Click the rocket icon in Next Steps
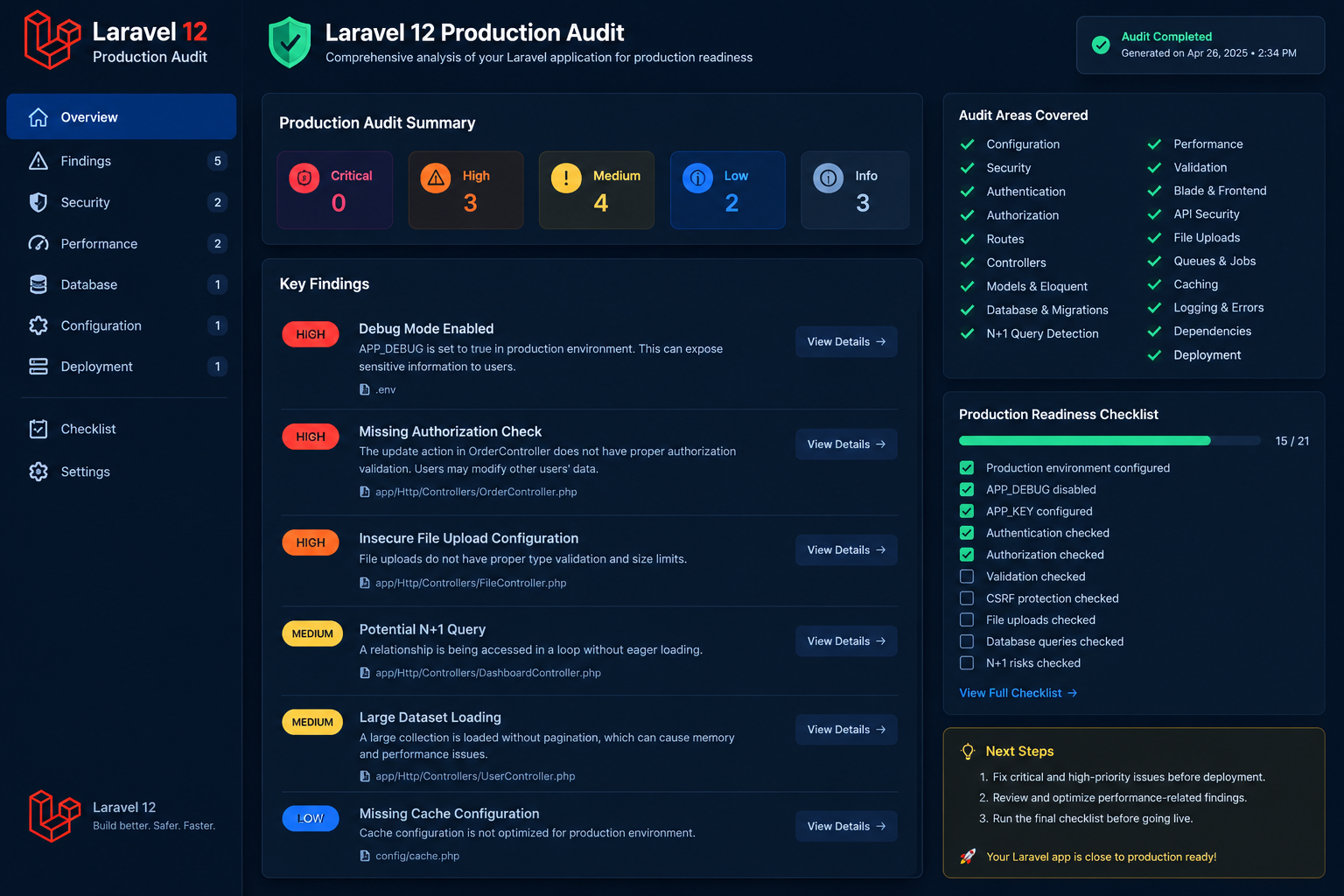1344x896 pixels. [968, 857]
